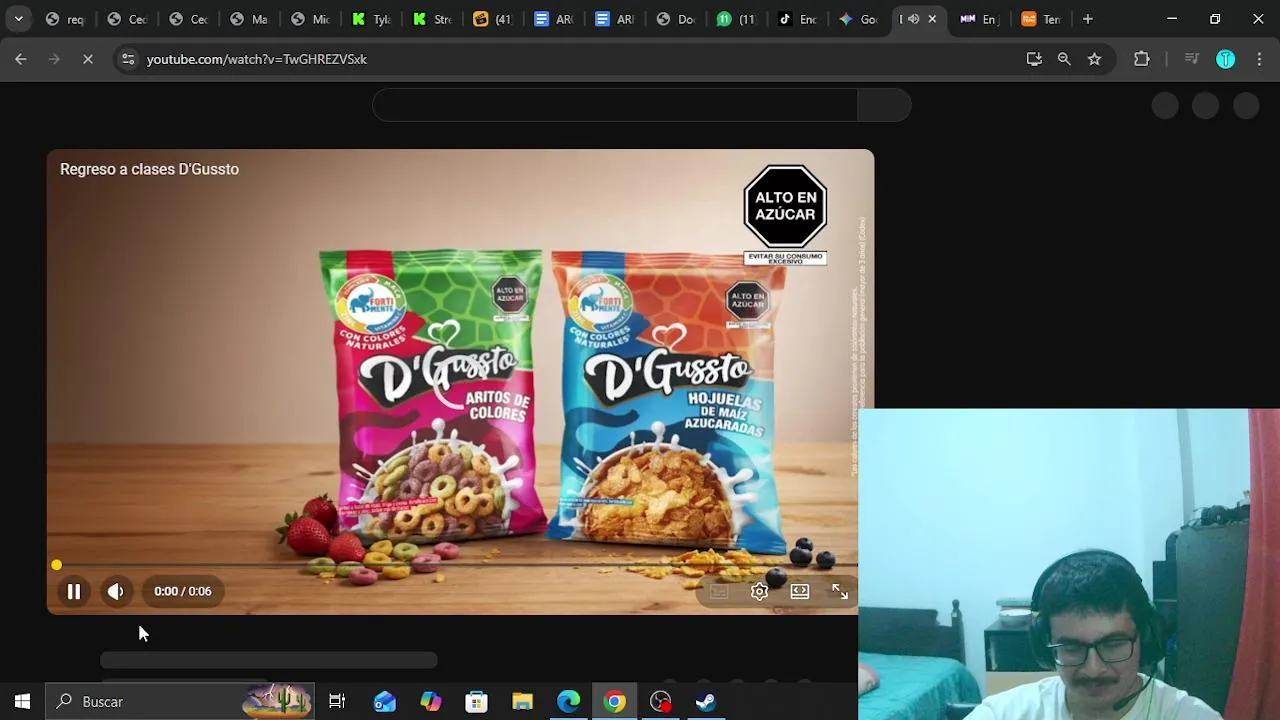
Task: Switch to the '(11' tab
Action: [738, 19]
